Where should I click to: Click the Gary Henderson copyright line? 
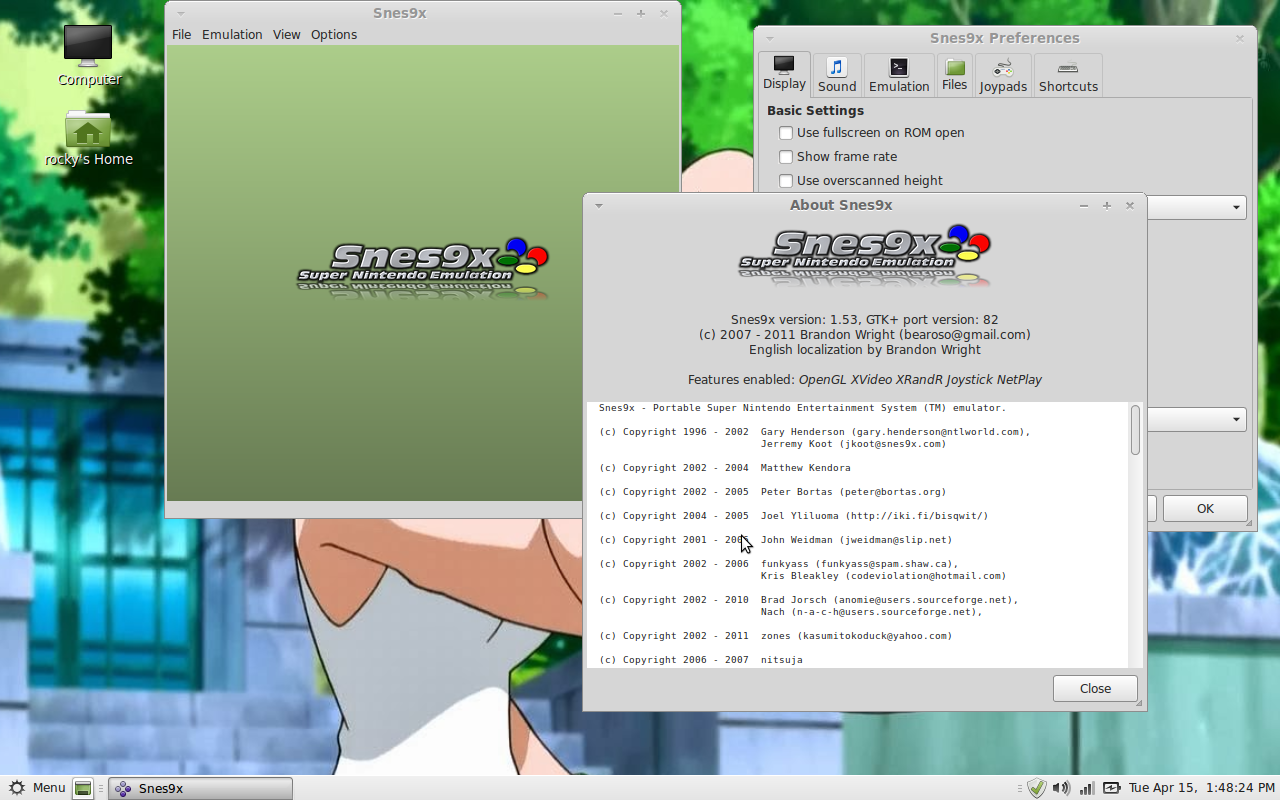pos(814,432)
